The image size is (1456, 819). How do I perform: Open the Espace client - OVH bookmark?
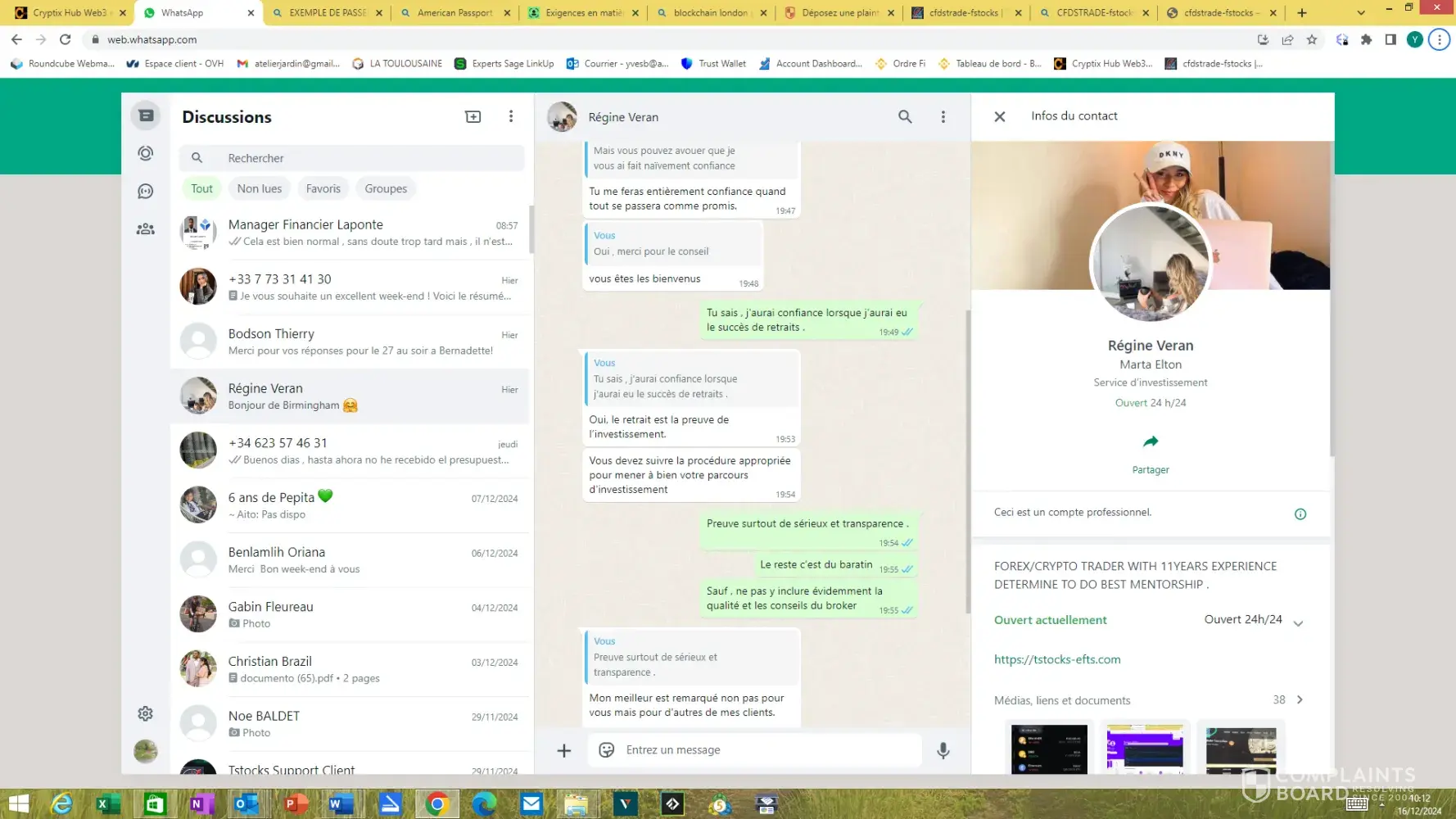click(x=174, y=63)
